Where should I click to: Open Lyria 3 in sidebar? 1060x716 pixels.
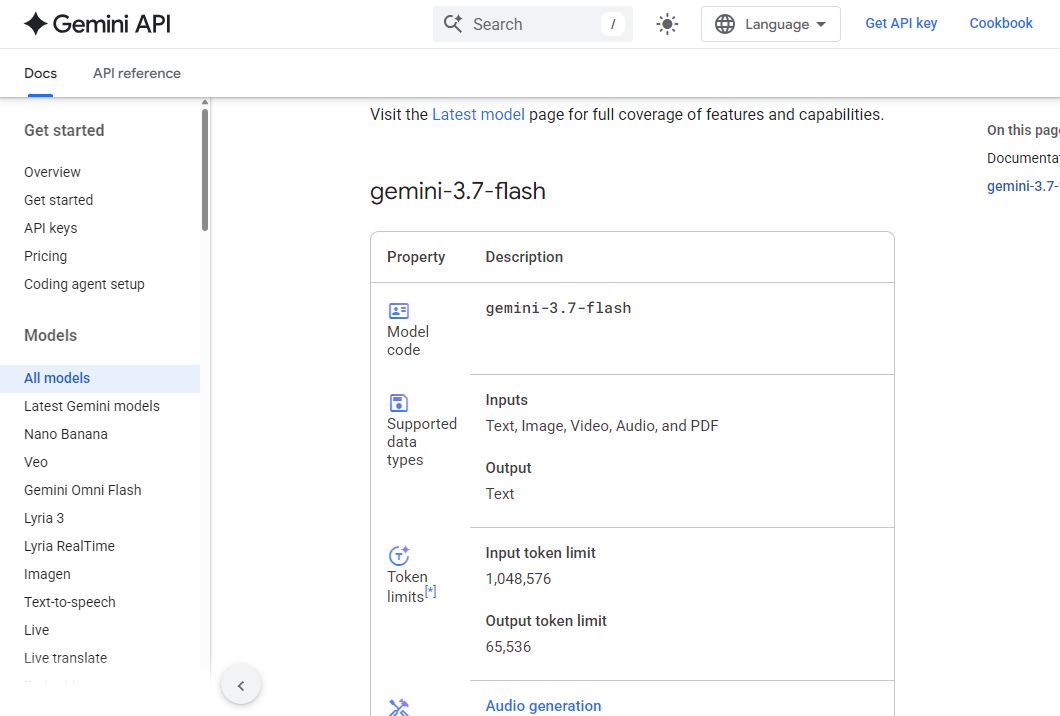(44, 518)
